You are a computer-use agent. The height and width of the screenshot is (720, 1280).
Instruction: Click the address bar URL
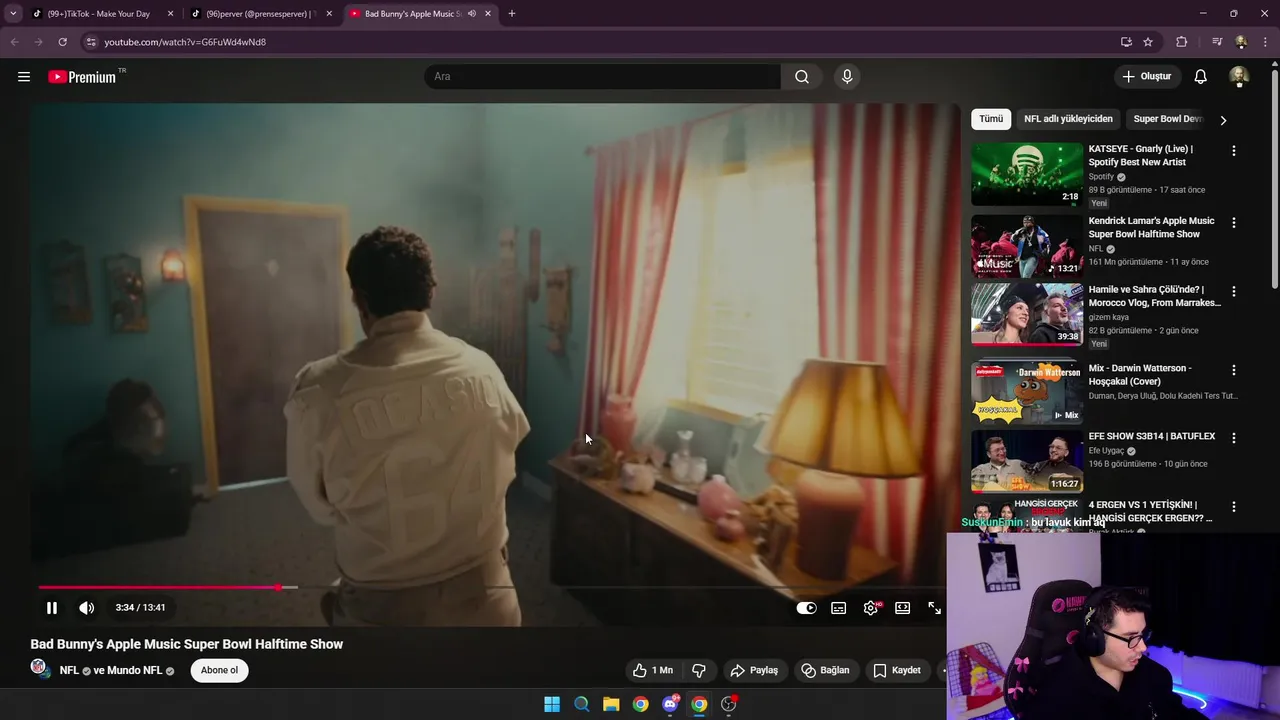(185, 42)
